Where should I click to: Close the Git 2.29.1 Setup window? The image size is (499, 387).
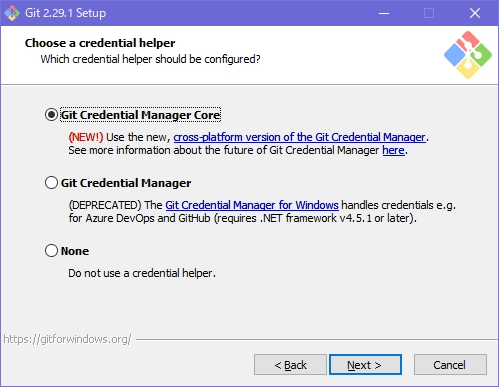coord(475,13)
